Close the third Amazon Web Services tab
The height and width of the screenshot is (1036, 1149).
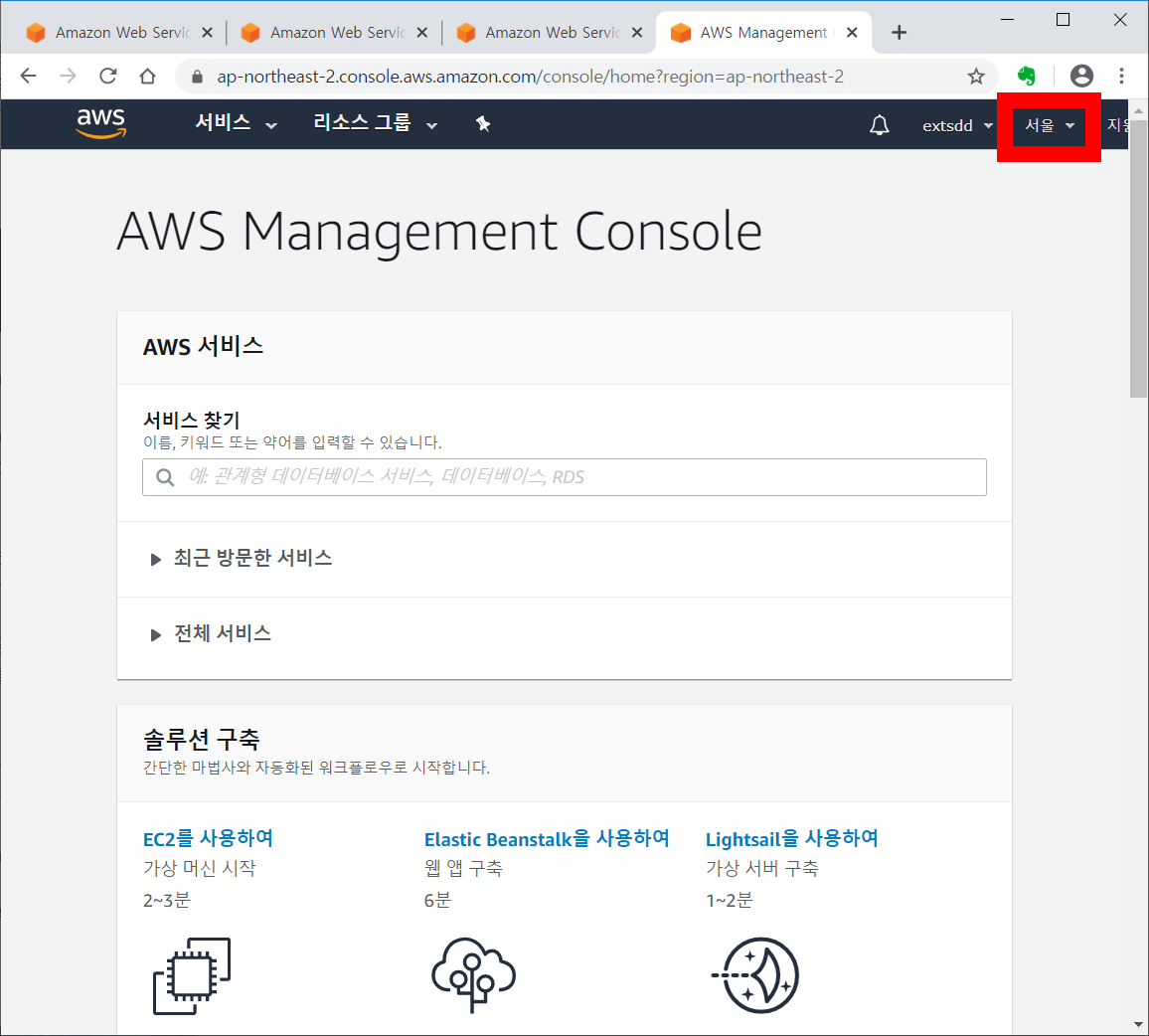[x=637, y=32]
